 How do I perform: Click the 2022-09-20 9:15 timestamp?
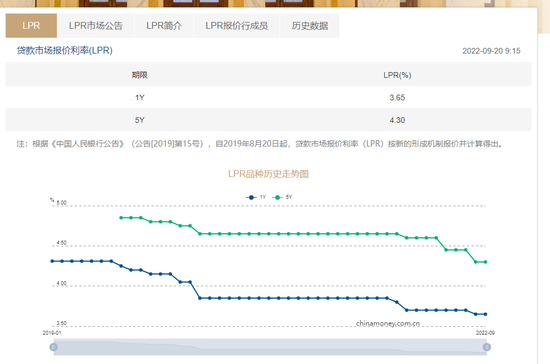pyautogui.click(x=491, y=51)
